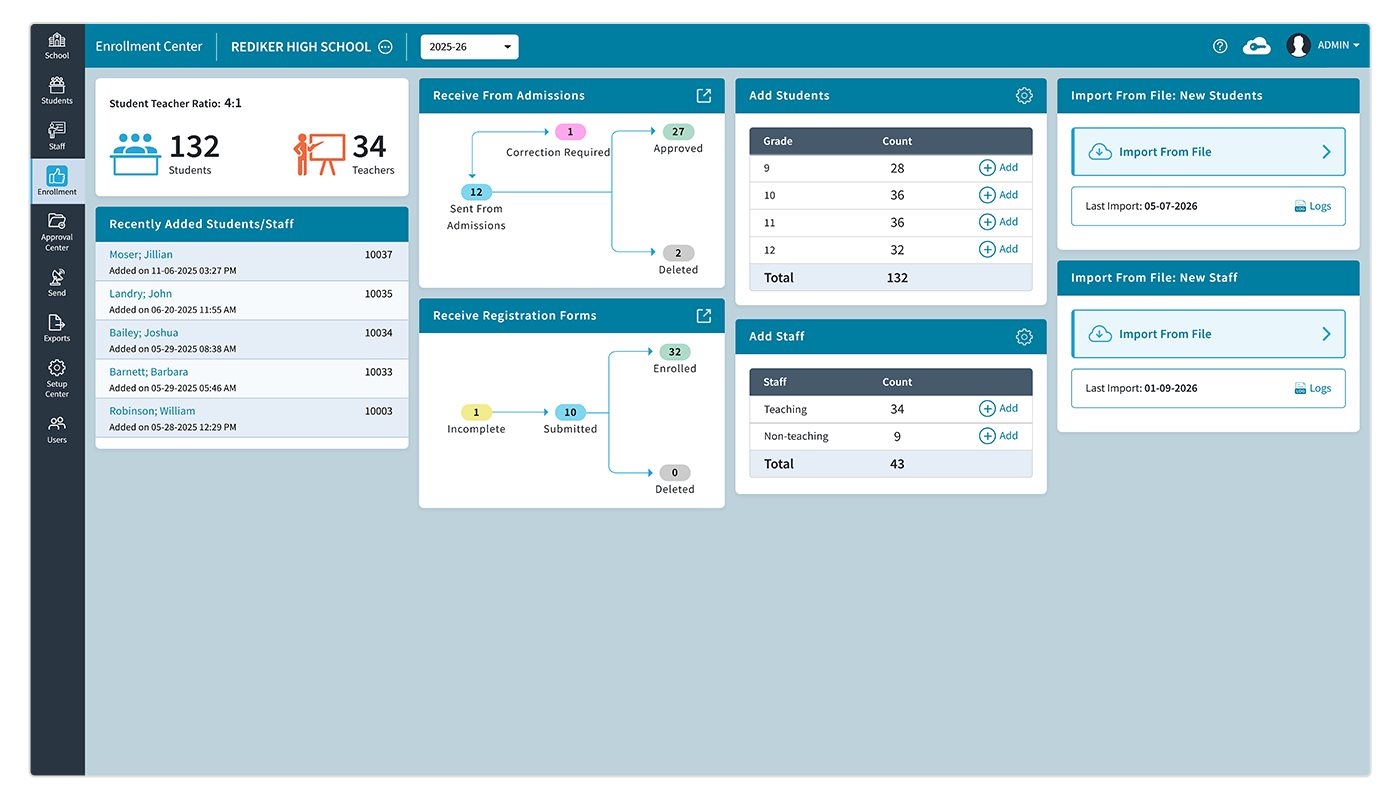
Task: Open the Approval Center sidebar item
Action: coord(57,232)
